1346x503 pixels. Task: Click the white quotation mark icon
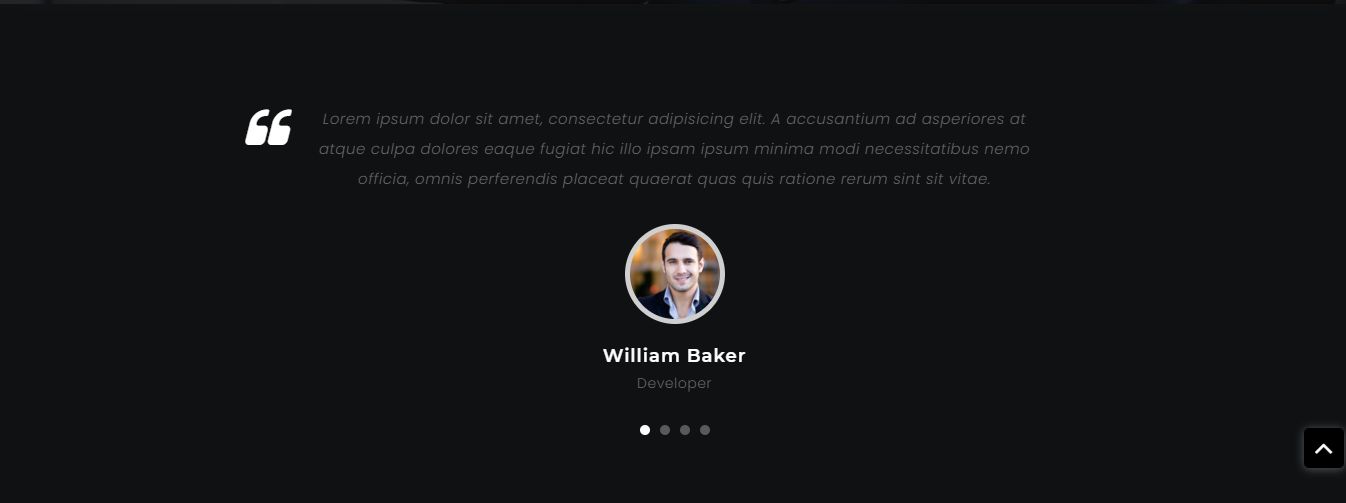click(x=268, y=127)
